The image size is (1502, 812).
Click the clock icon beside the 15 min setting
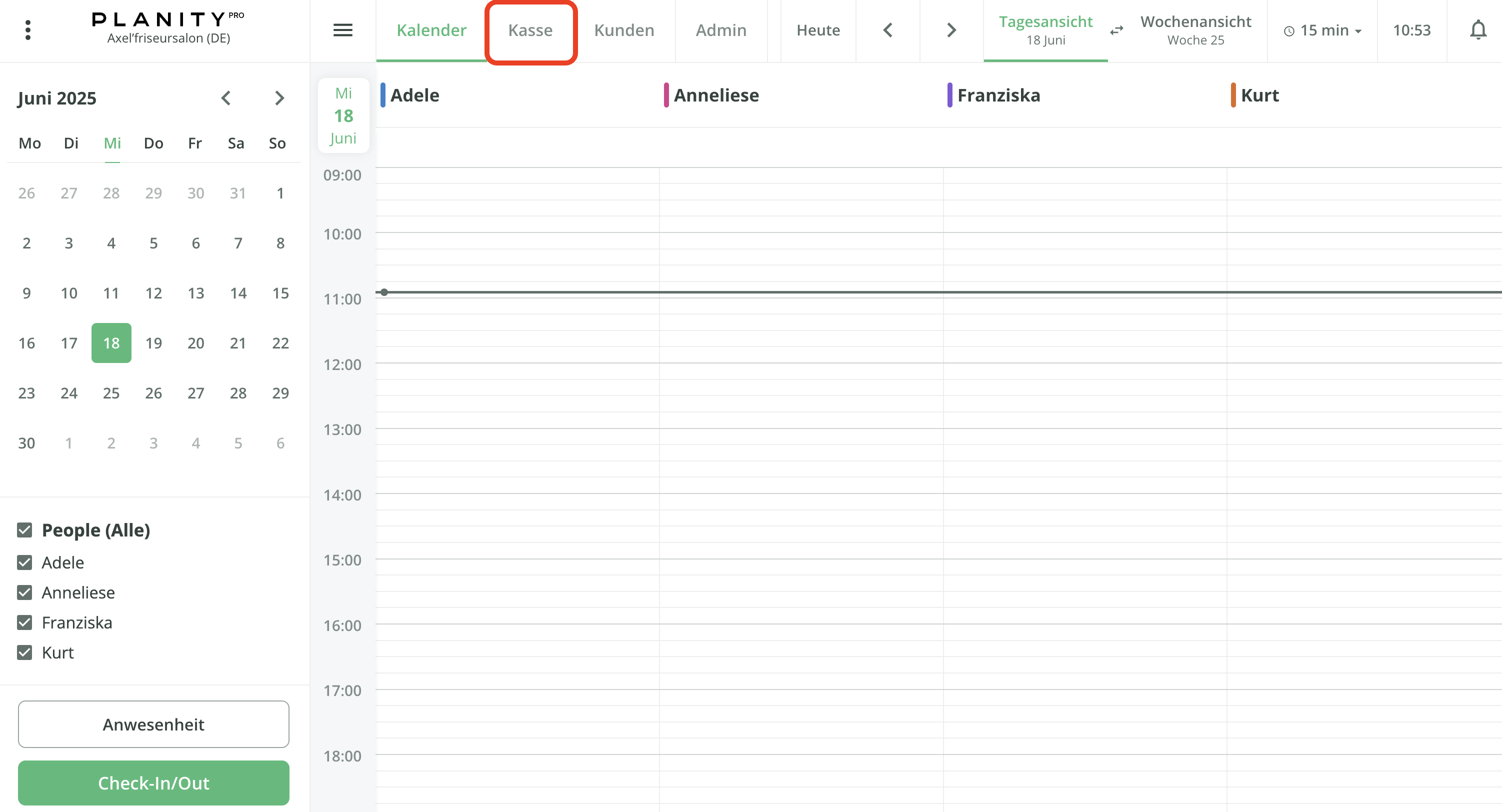click(1290, 31)
